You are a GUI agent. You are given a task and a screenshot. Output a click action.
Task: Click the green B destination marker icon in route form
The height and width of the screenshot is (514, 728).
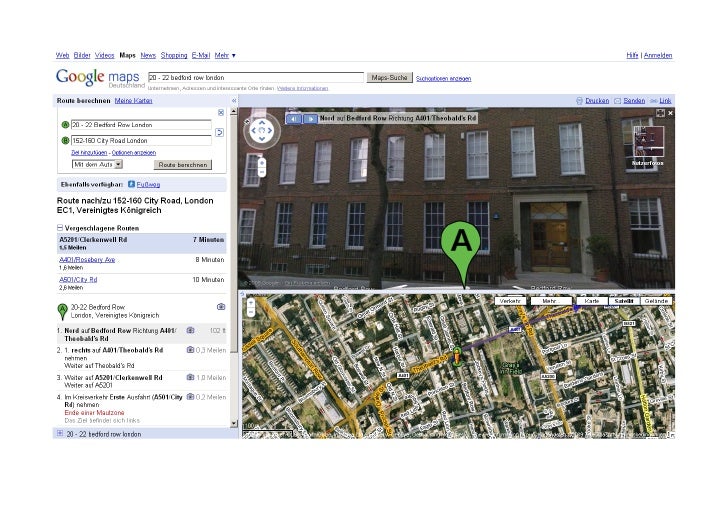[x=65, y=140]
